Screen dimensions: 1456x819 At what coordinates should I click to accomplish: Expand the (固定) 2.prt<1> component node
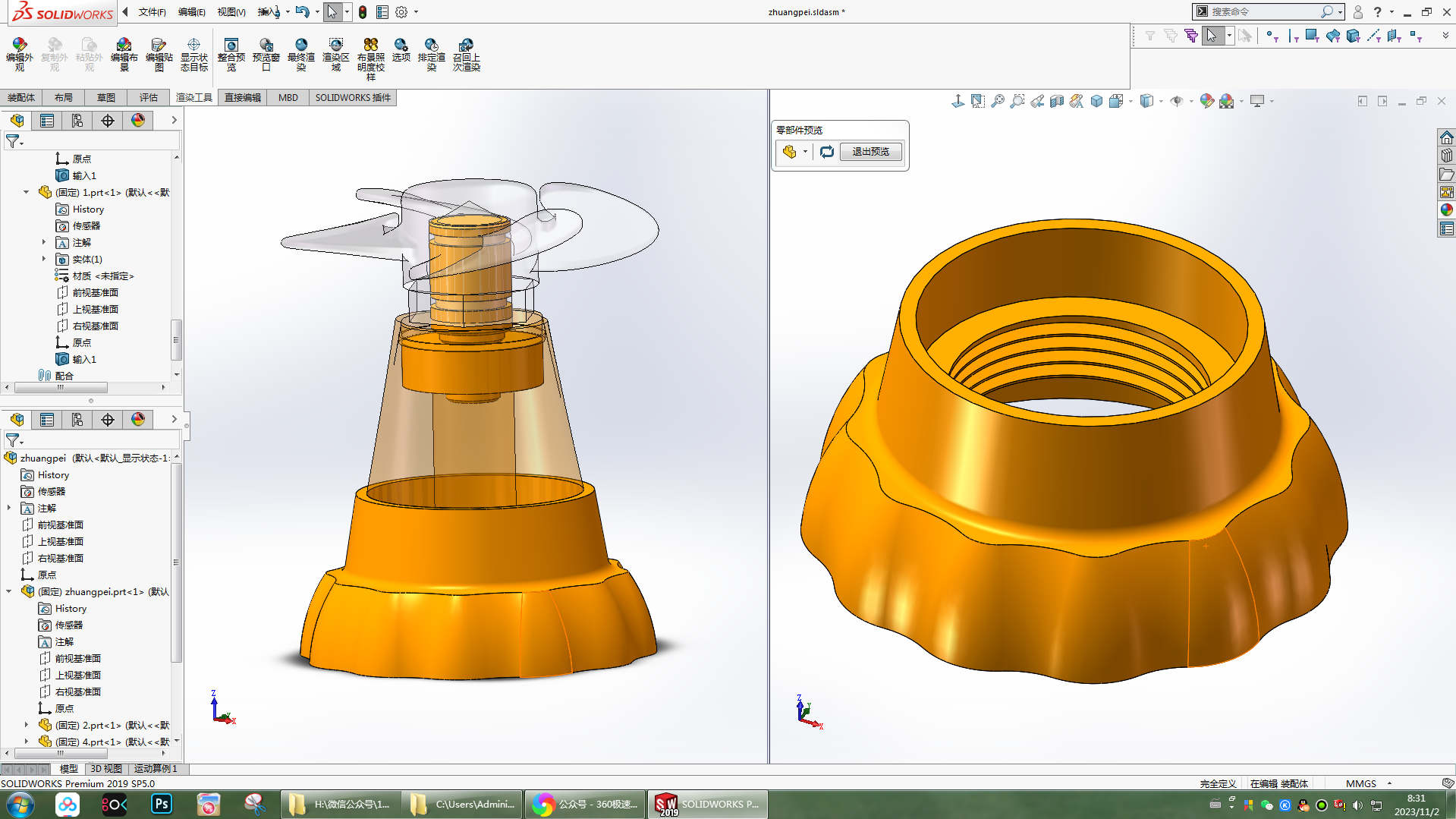[x=27, y=725]
